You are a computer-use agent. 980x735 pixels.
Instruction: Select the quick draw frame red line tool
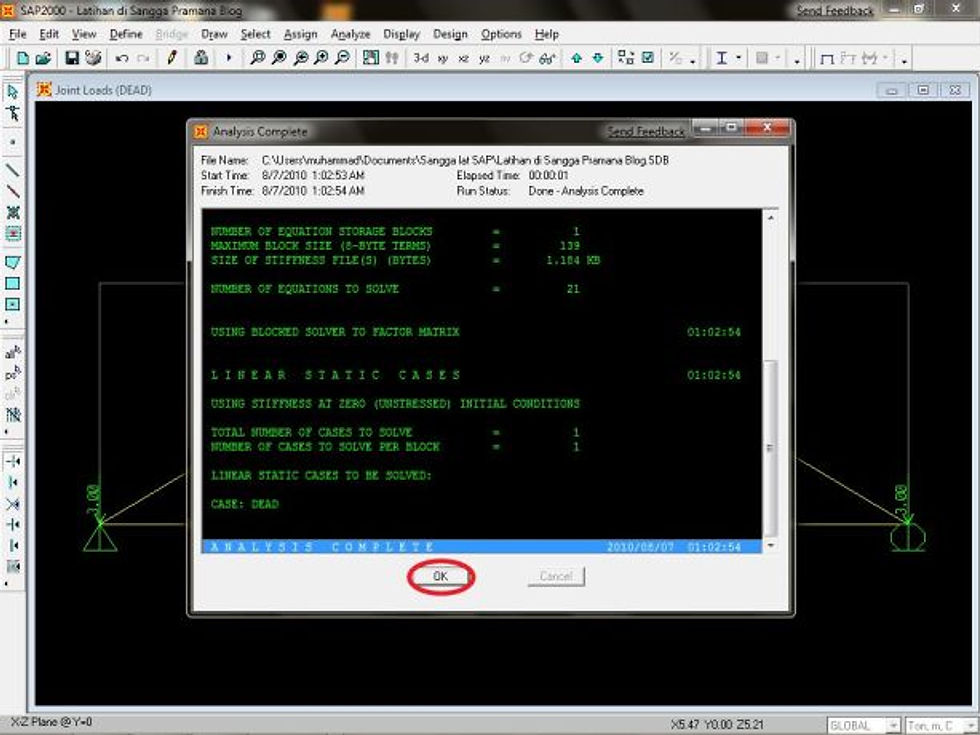click(12, 191)
